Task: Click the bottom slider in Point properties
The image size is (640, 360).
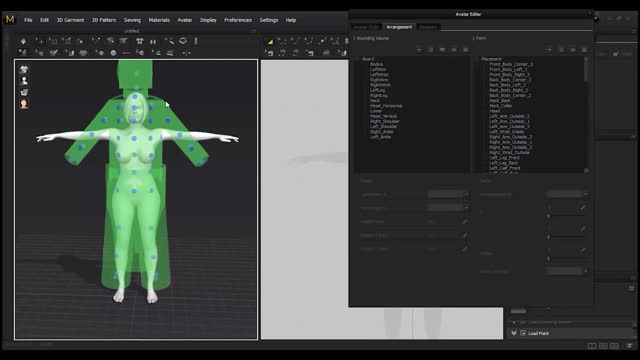Action: [565, 258]
